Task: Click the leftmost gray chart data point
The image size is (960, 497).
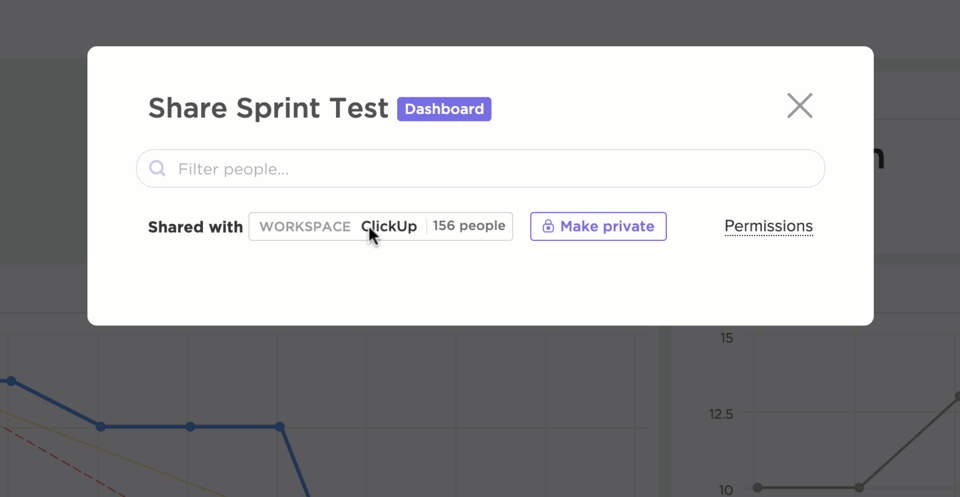Action: (758, 488)
